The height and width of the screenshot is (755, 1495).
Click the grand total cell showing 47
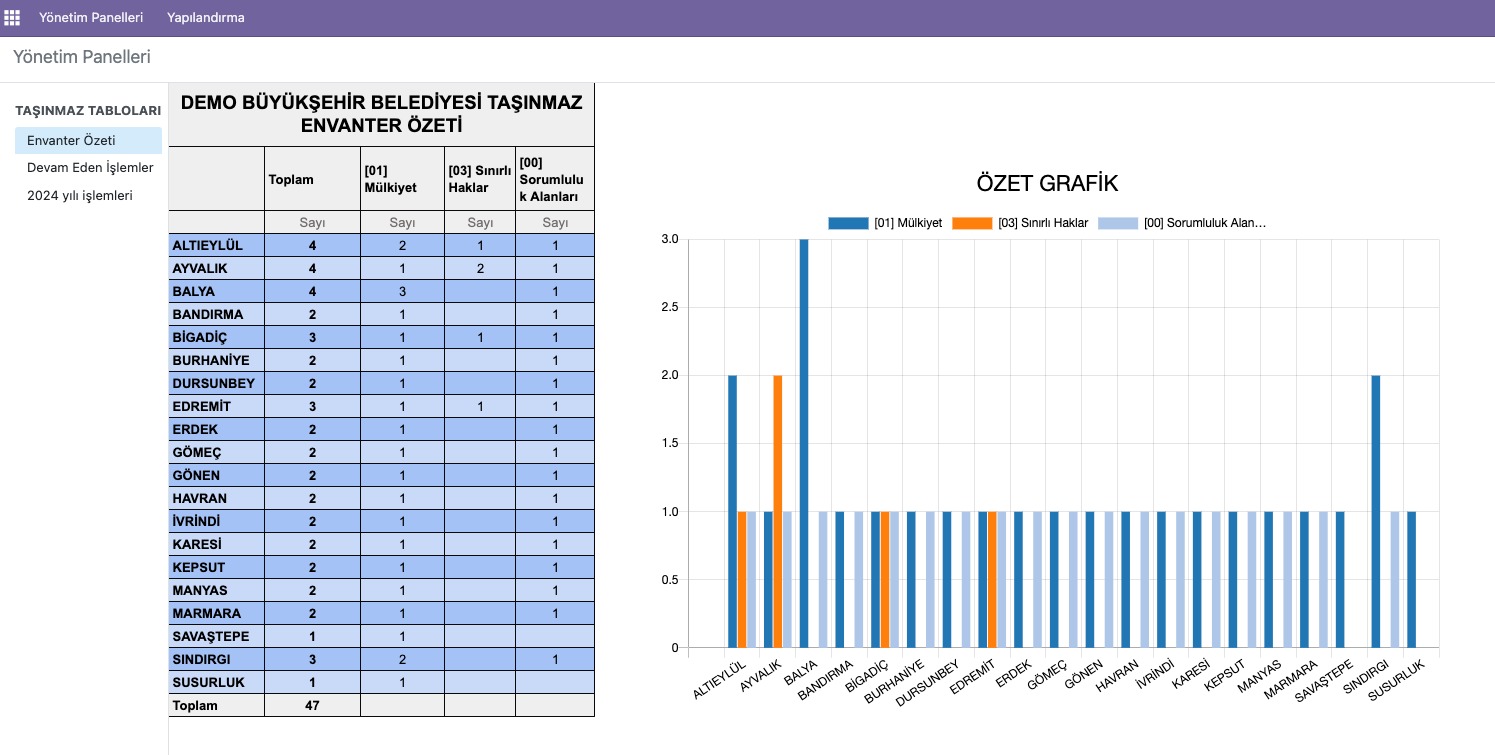point(312,705)
